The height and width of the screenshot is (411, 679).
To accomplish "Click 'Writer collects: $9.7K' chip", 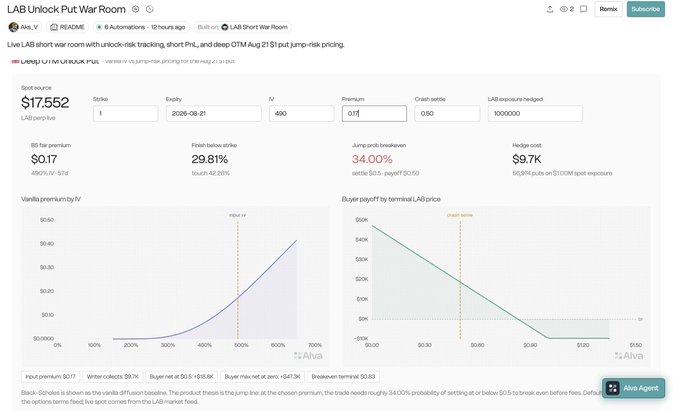I will (x=113, y=377).
